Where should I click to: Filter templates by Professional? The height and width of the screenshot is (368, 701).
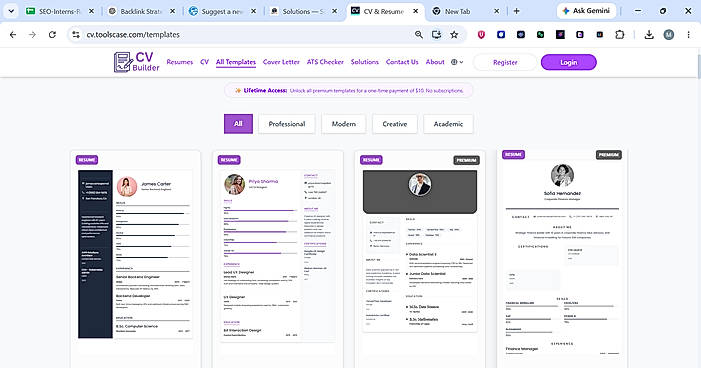(287, 124)
